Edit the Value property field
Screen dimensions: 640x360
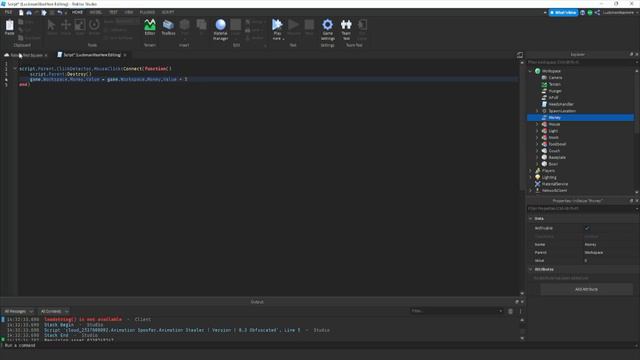tap(608, 260)
